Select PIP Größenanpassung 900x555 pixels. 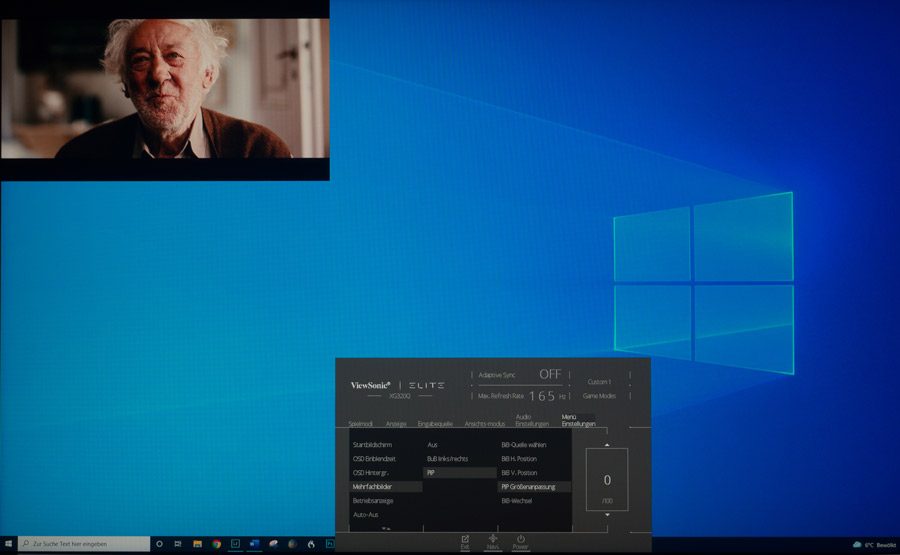[x=534, y=487]
